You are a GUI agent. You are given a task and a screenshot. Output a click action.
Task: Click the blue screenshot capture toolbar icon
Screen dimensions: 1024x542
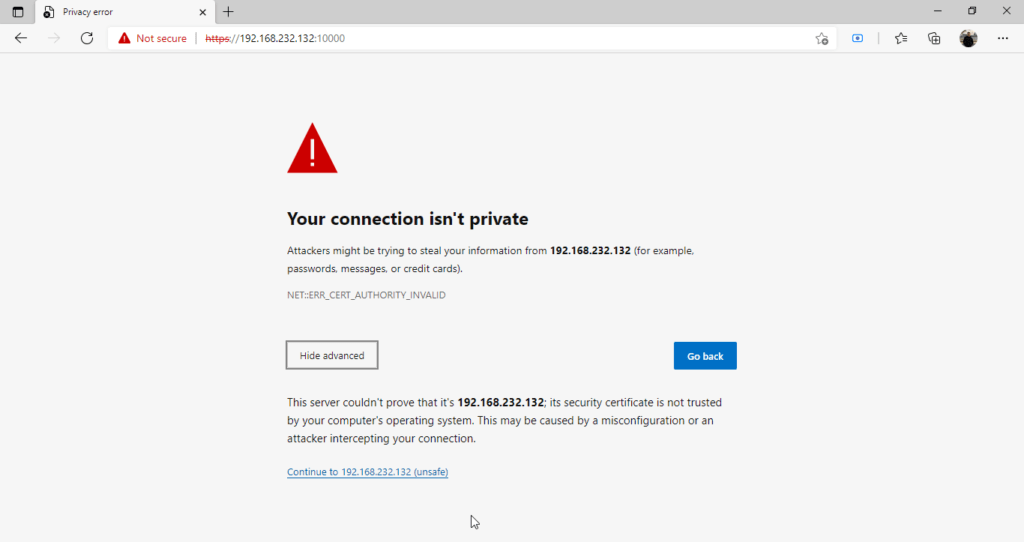(x=857, y=39)
